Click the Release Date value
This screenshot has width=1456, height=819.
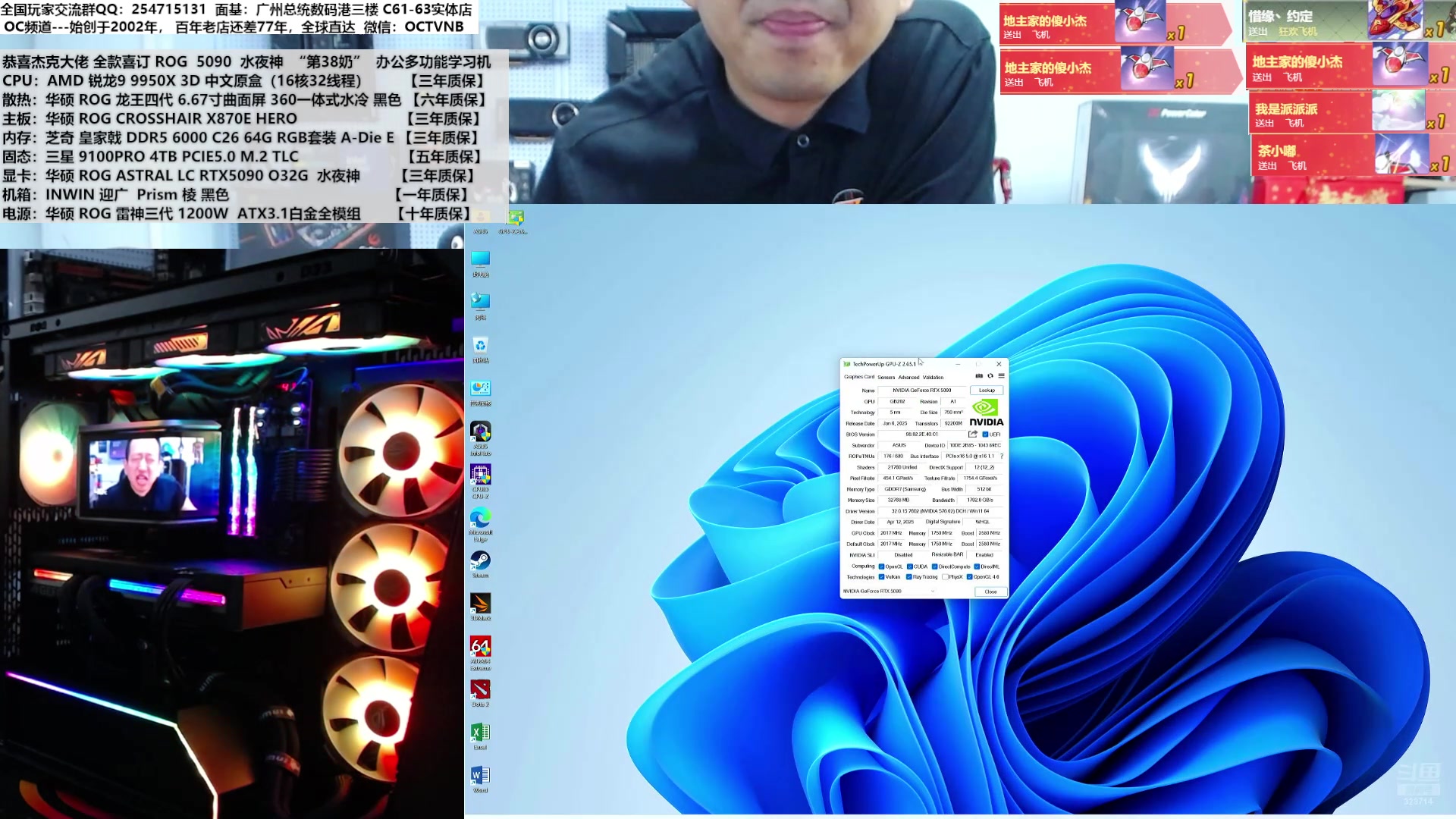tap(895, 423)
